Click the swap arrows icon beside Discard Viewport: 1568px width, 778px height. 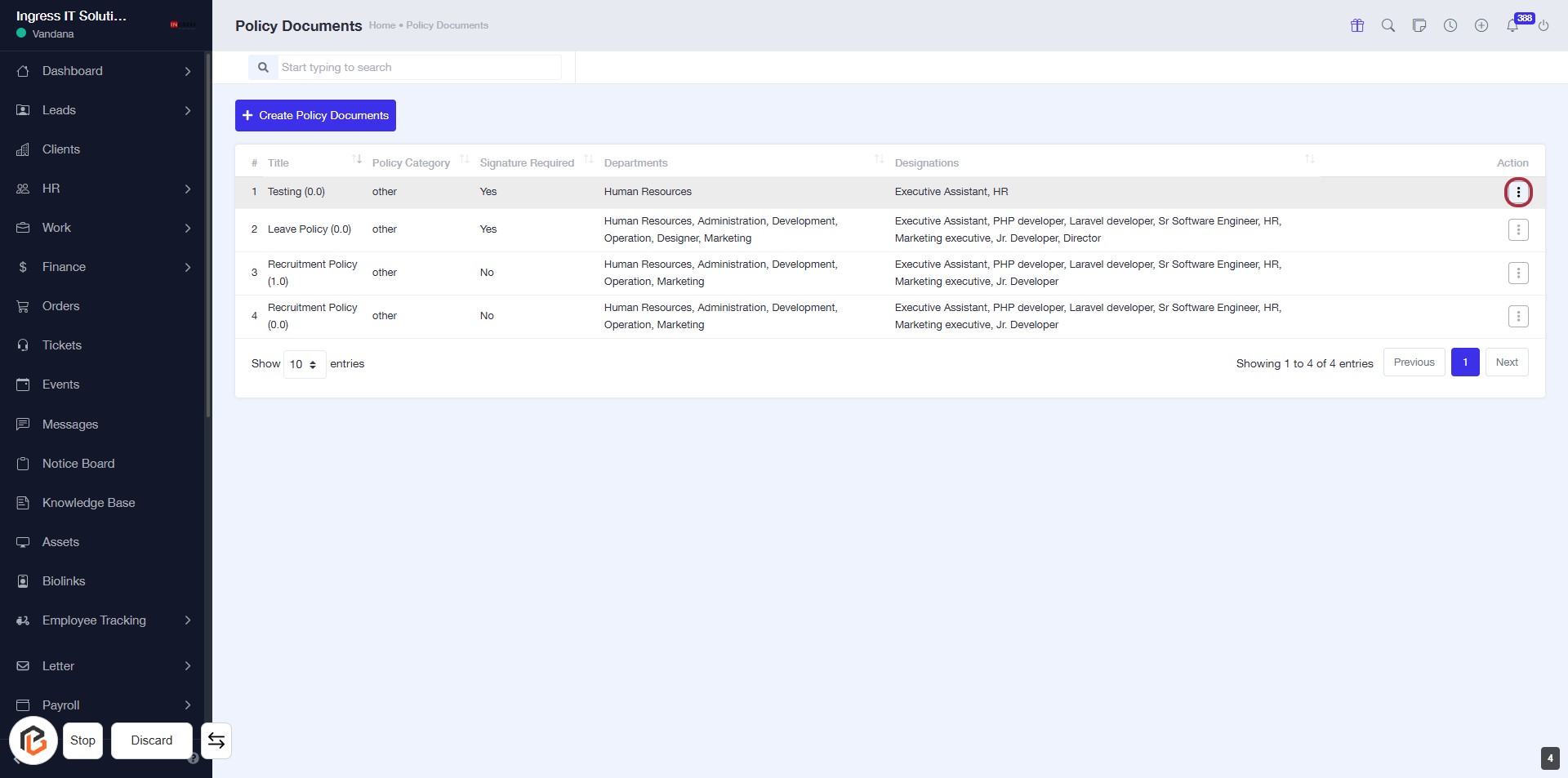point(216,740)
